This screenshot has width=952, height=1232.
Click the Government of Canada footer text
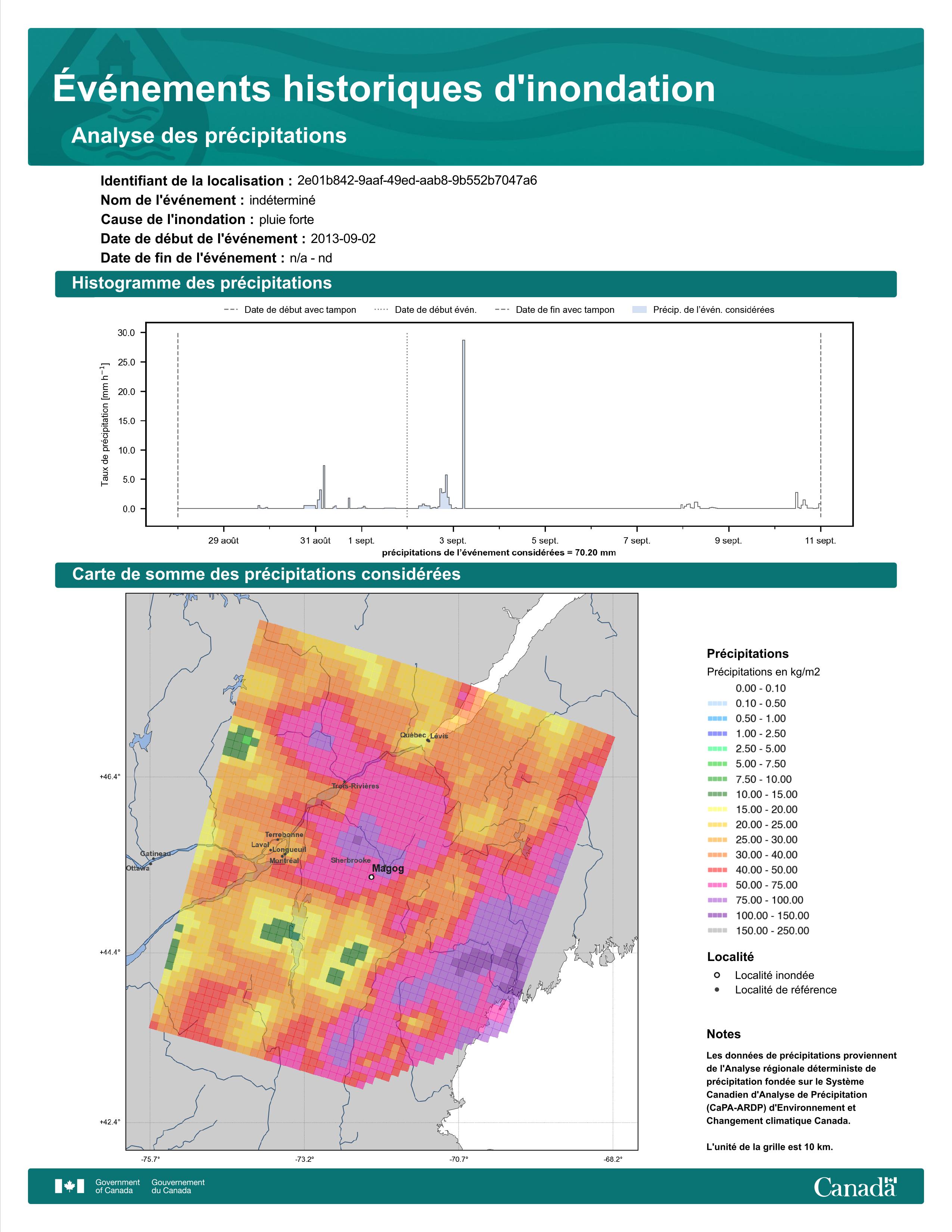click(117, 1186)
